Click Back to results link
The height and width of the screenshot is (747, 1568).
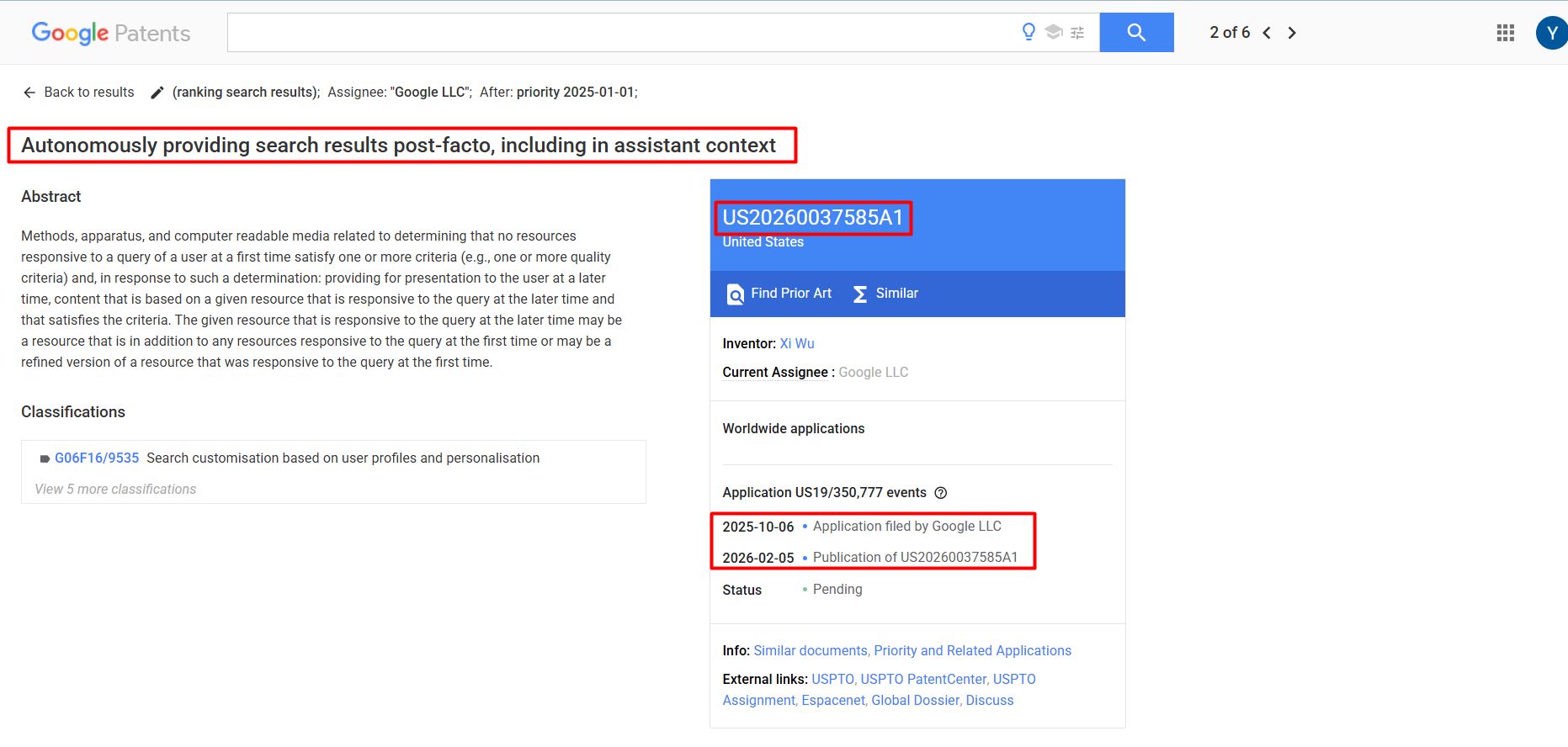[x=79, y=92]
